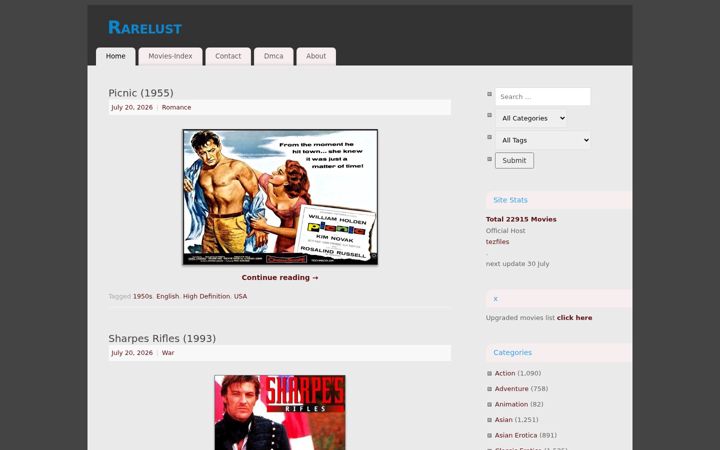Open the Rarelust site logo link
The width and height of the screenshot is (720, 450).
coord(145,28)
